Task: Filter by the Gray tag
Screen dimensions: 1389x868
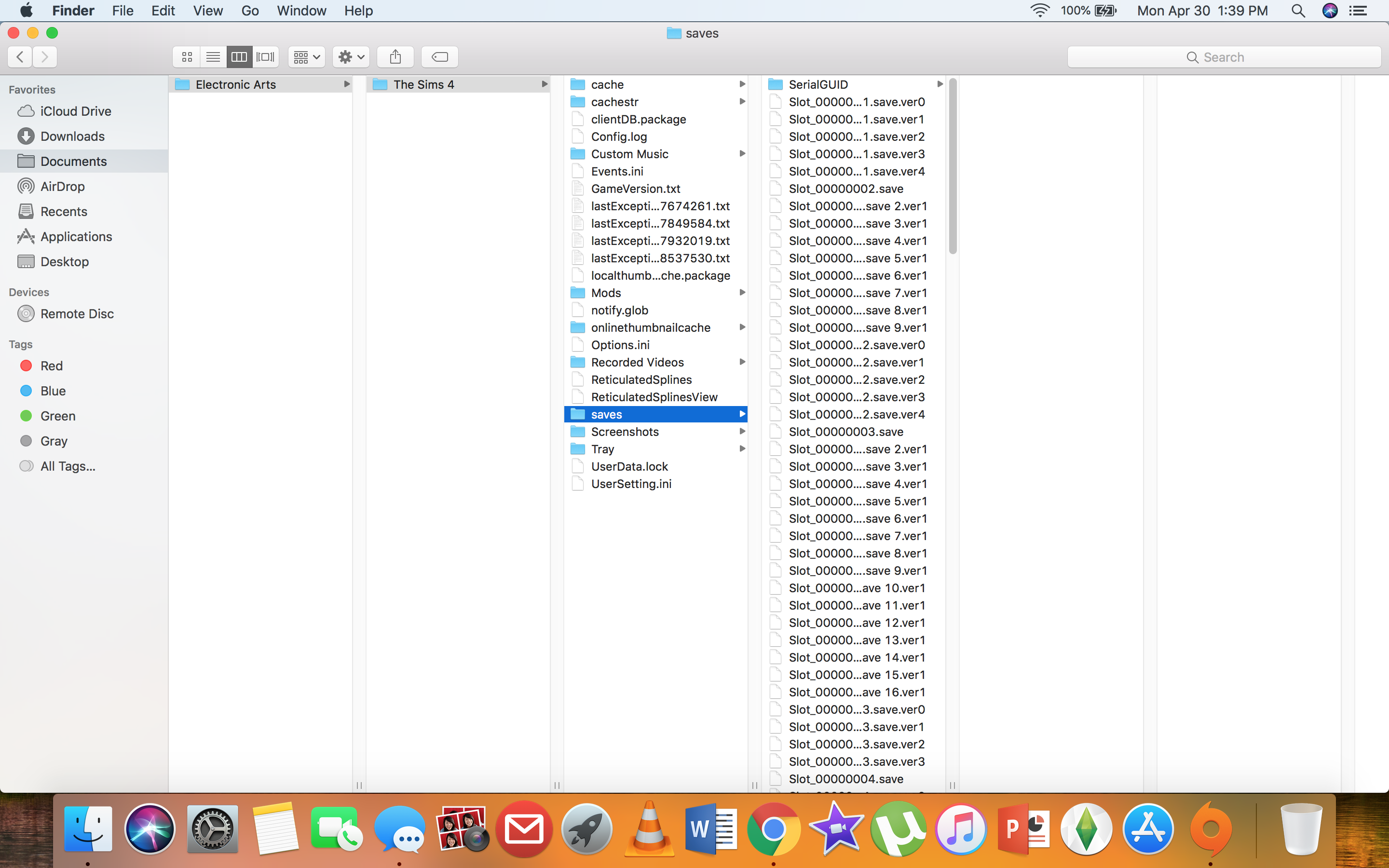Action: [84, 441]
